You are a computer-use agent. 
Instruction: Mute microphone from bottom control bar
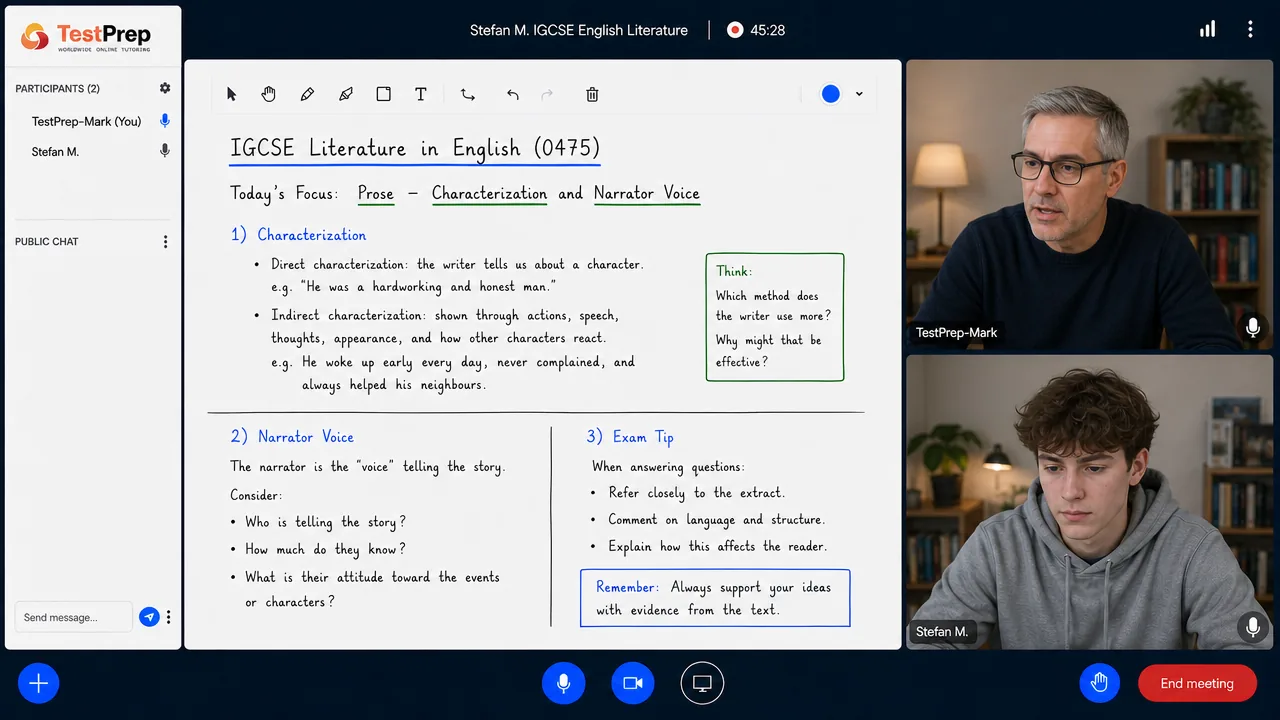[x=563, y=683]
